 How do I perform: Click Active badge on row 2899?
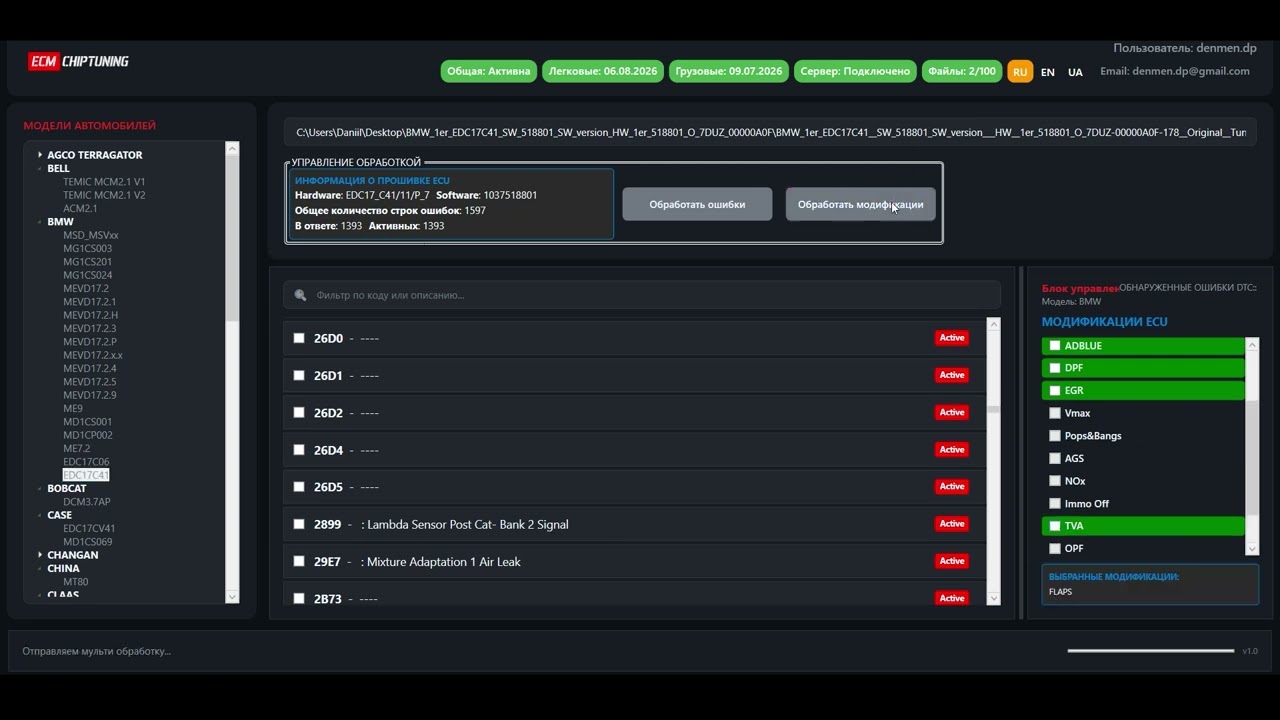pyautogui.click(x=952, y=524)
